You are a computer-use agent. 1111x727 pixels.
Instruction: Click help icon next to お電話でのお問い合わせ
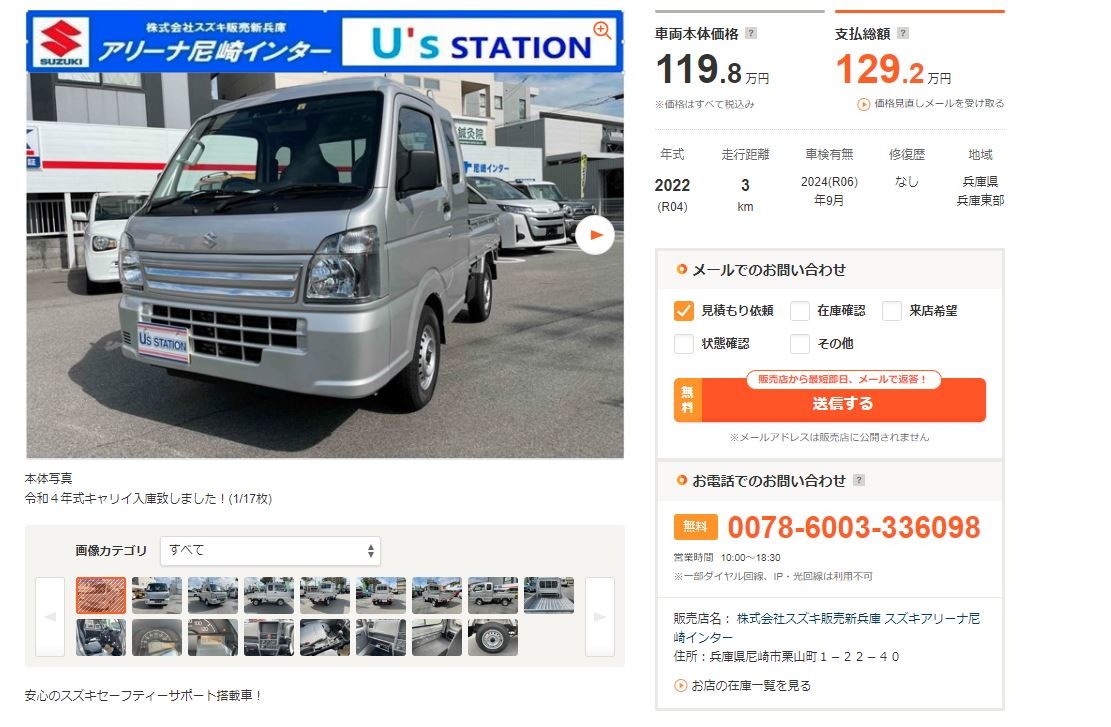tap(859, 480)
